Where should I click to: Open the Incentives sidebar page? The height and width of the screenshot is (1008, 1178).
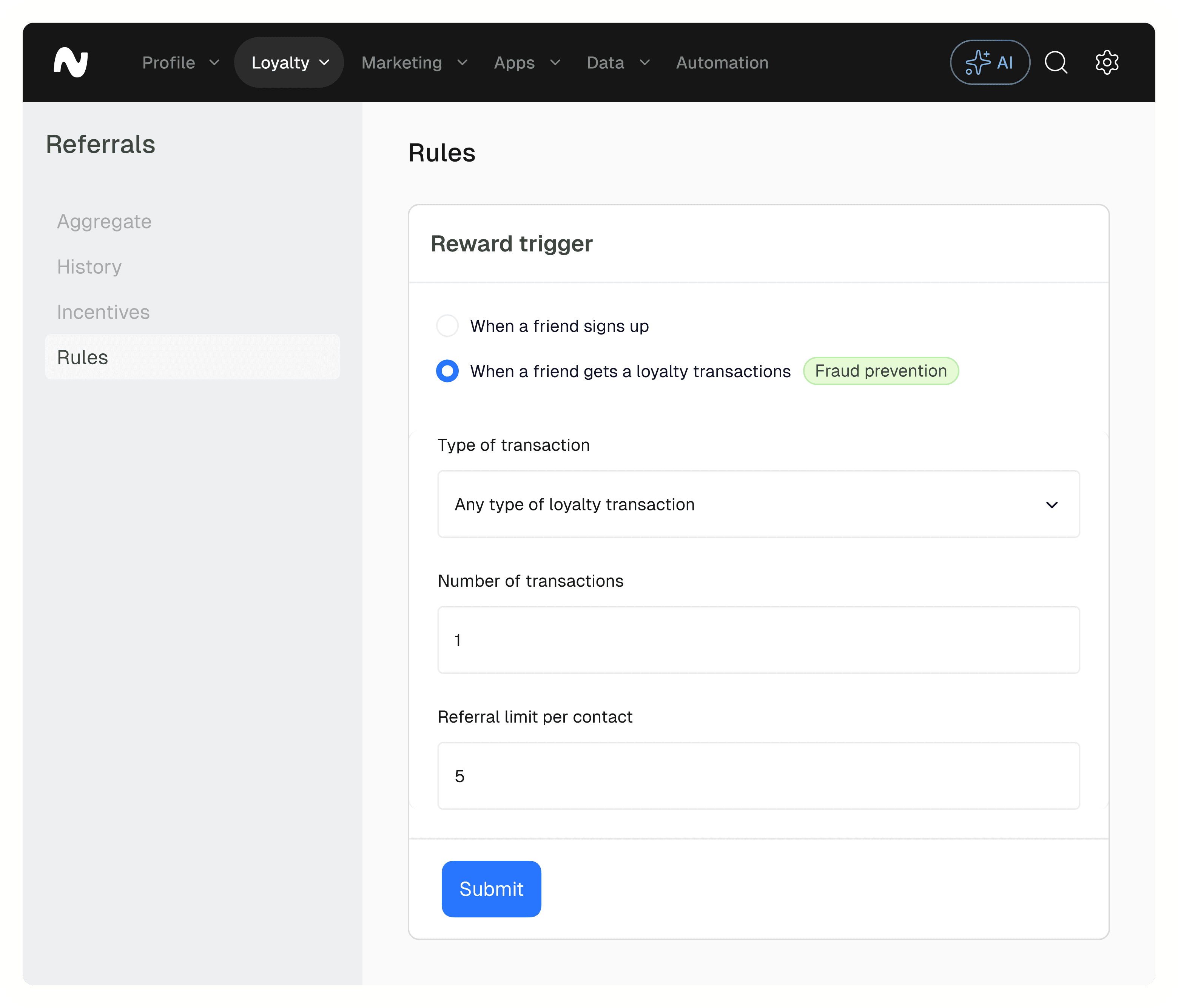click(103, 312)
